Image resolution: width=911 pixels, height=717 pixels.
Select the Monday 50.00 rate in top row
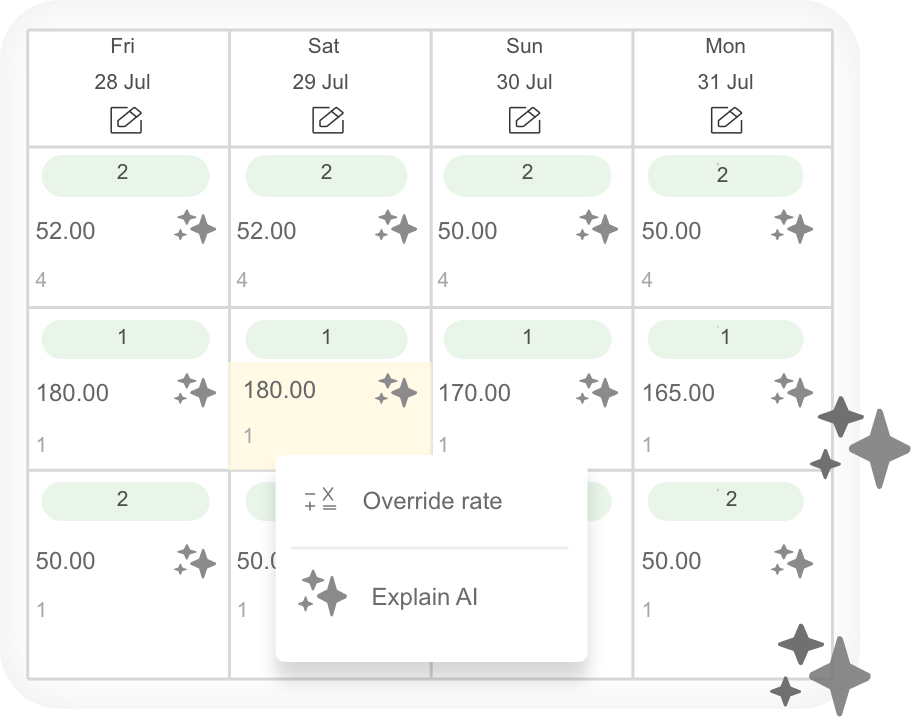point(671,231)
